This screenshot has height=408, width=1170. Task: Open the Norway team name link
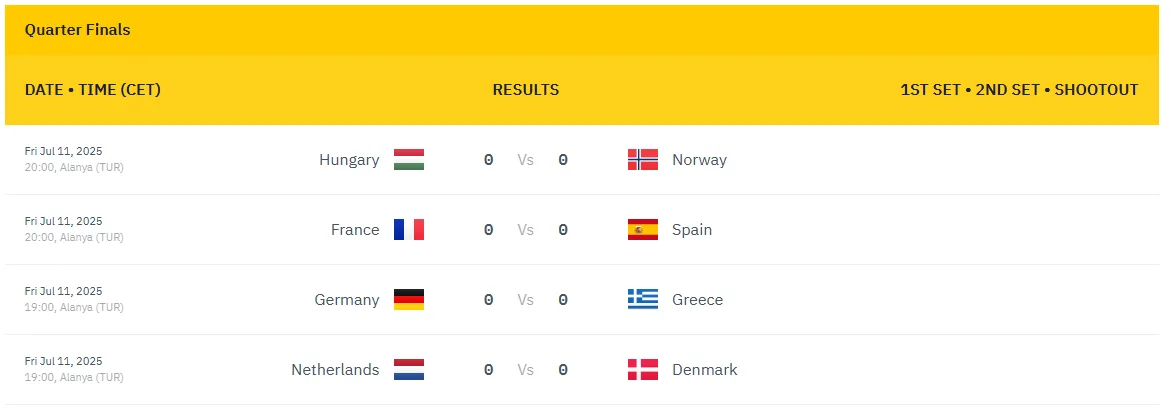click(x=699, y=160)
